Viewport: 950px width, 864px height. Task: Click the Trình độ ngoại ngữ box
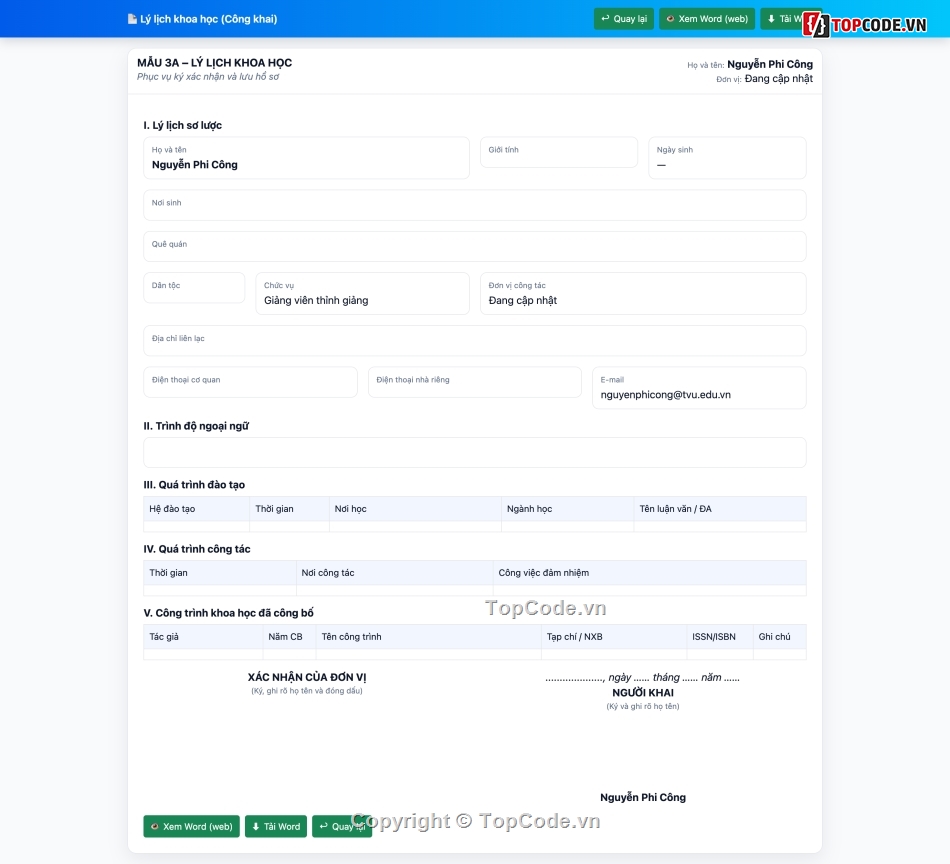coord(474,453)
